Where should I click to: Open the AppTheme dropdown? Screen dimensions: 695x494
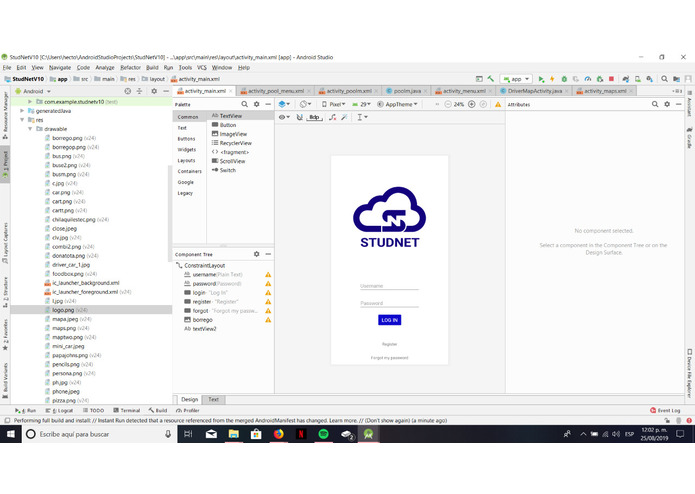point(398,104)
